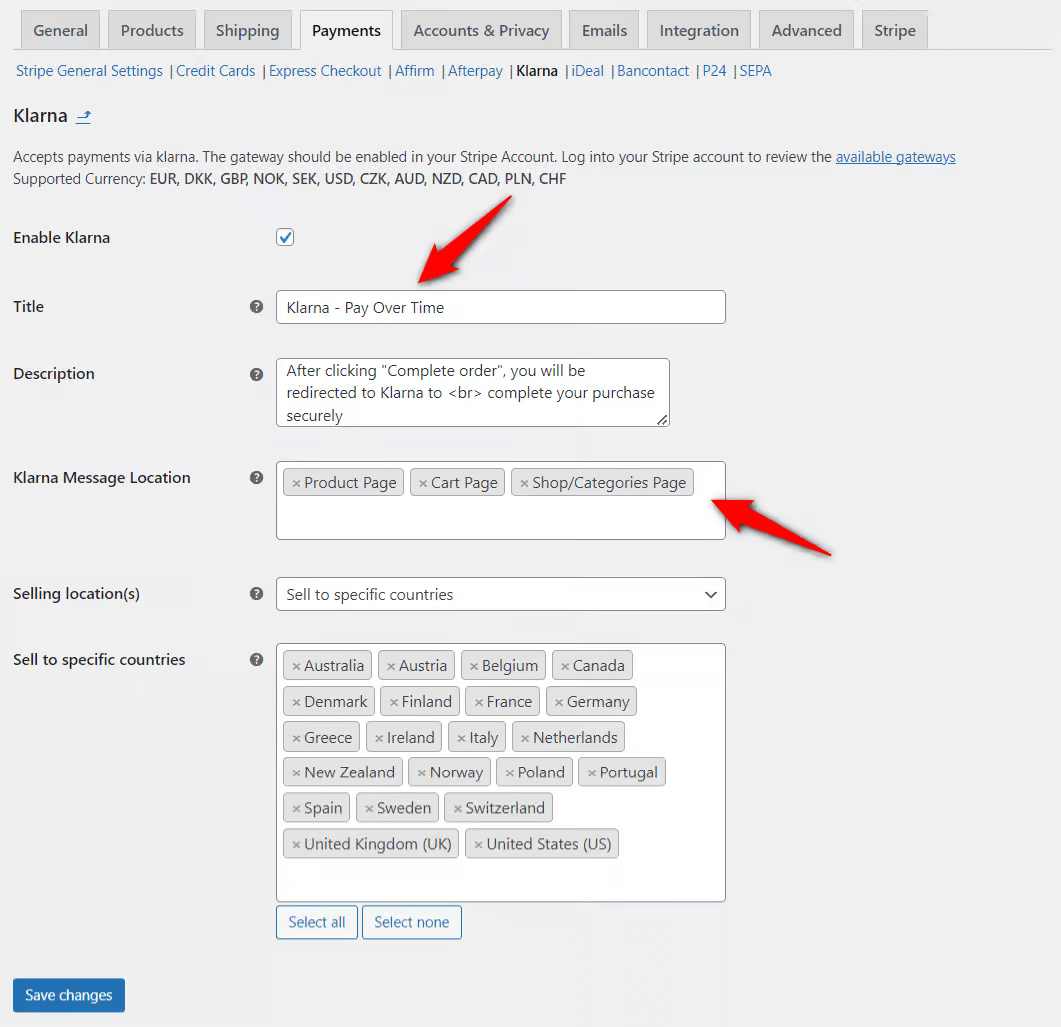Remove Portugal from countries
The width and height of the screenshot is (1061, 1027).
tap(591, 773)
